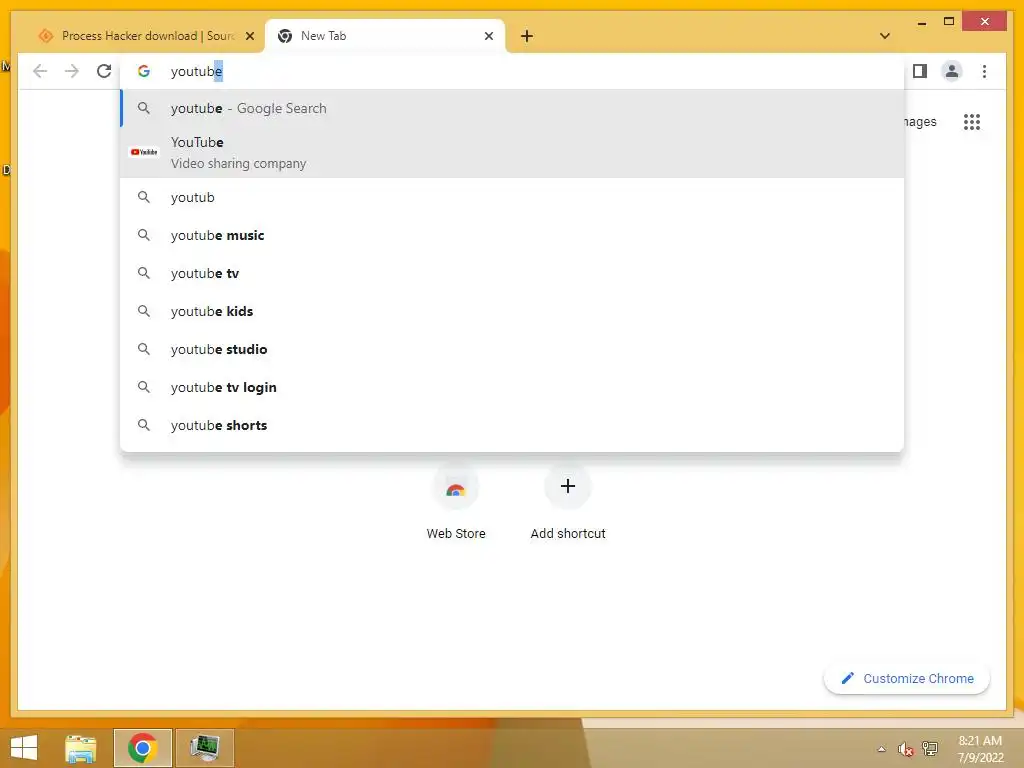The width and height of the screenshot is (1024, 768).
Task: Minimize the Chrome window
Action: tap(921, 22)
